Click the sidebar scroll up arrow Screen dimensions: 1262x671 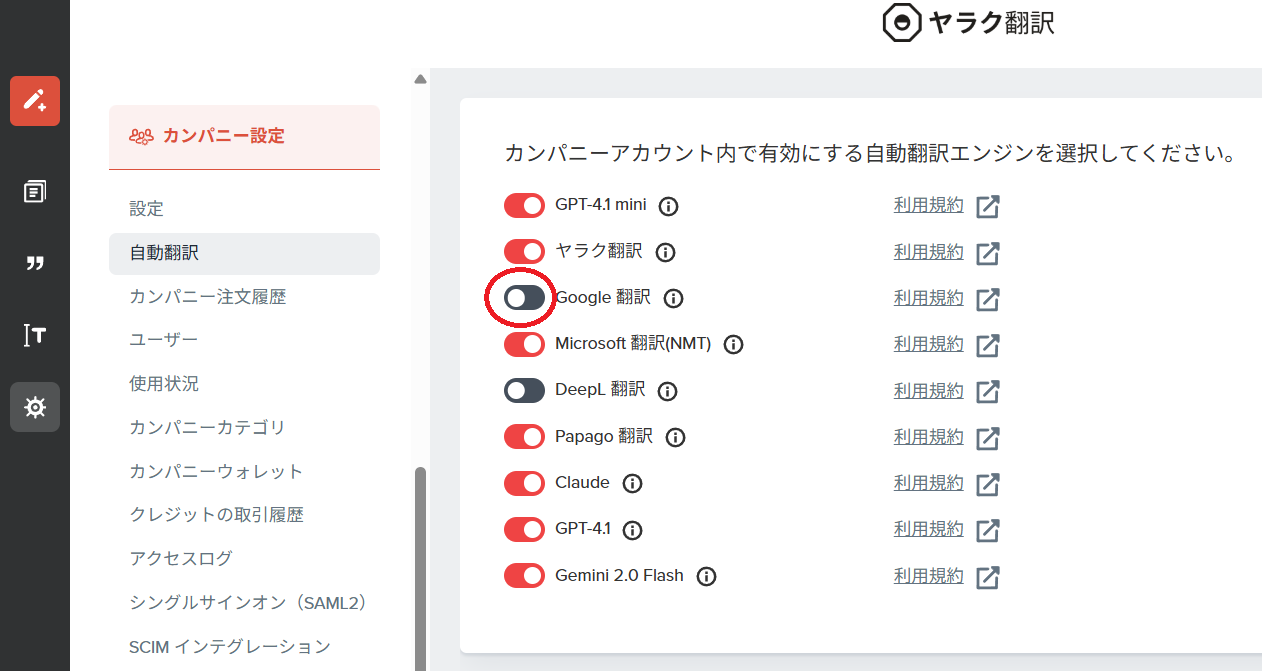pyautogui.click(x=420, y=79)
